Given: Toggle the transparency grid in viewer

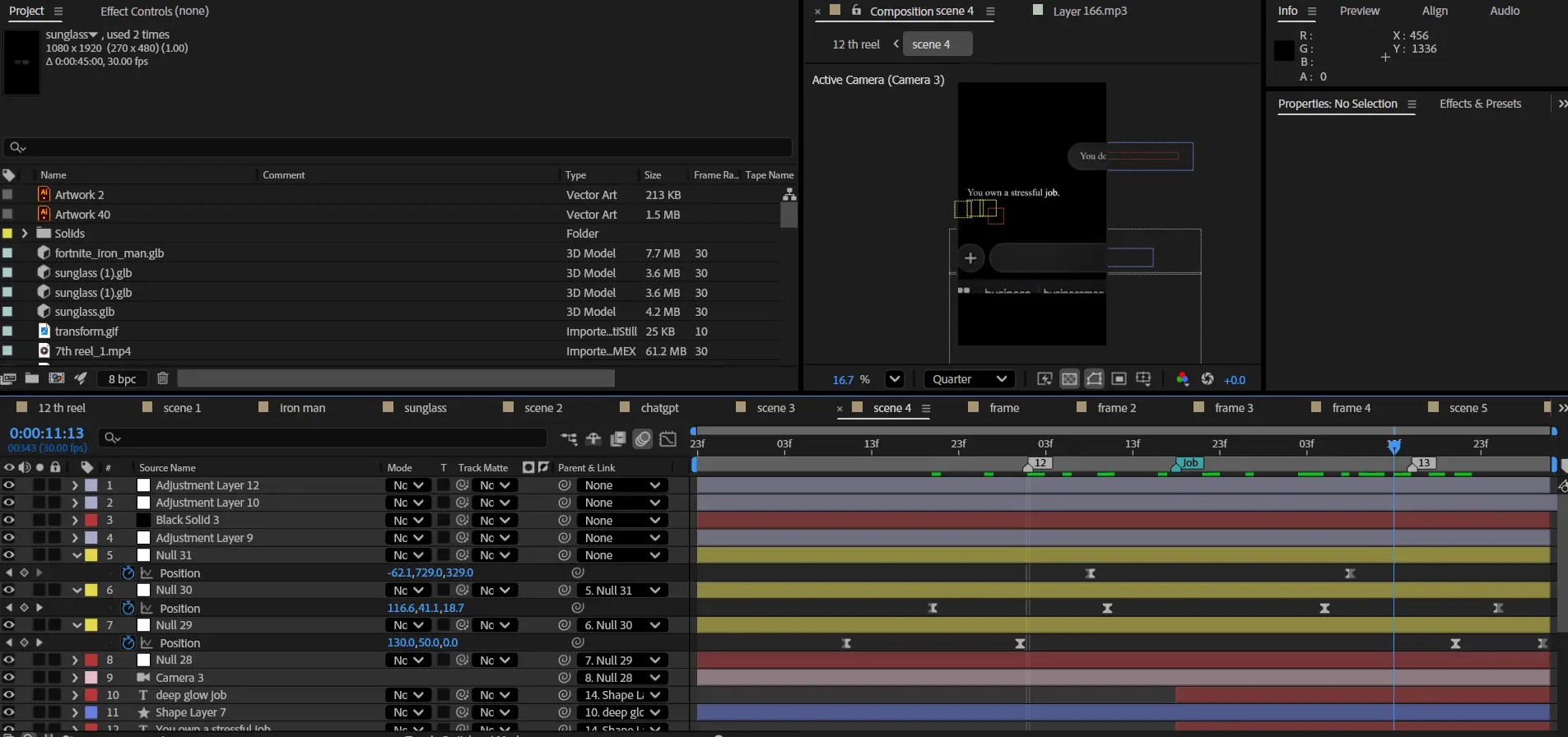Looking at the screenshot, I should tap(1069, 379).
